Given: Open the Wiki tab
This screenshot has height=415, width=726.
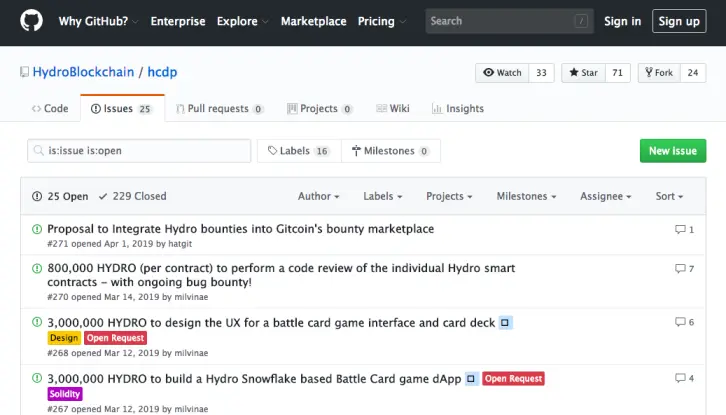Looking at the screenshot, I should click(x=393, y=108).
